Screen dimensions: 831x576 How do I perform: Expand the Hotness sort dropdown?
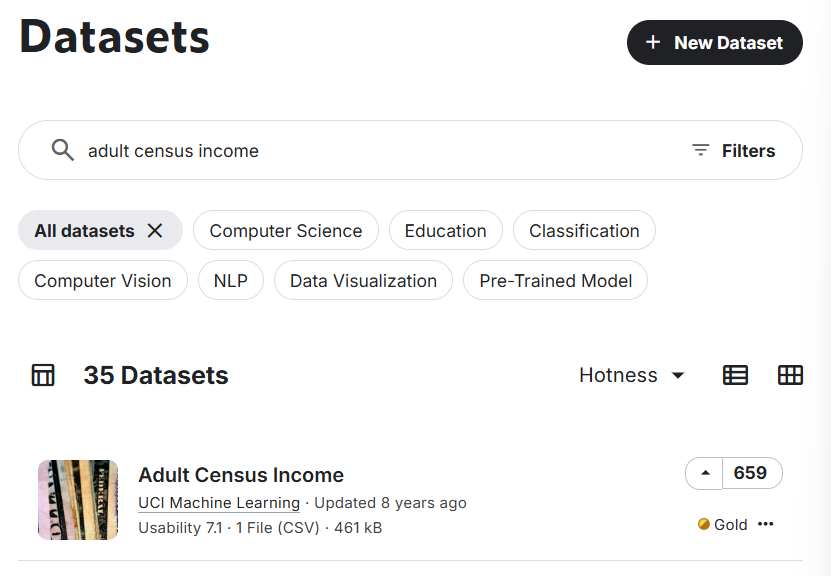coord(632,375)
